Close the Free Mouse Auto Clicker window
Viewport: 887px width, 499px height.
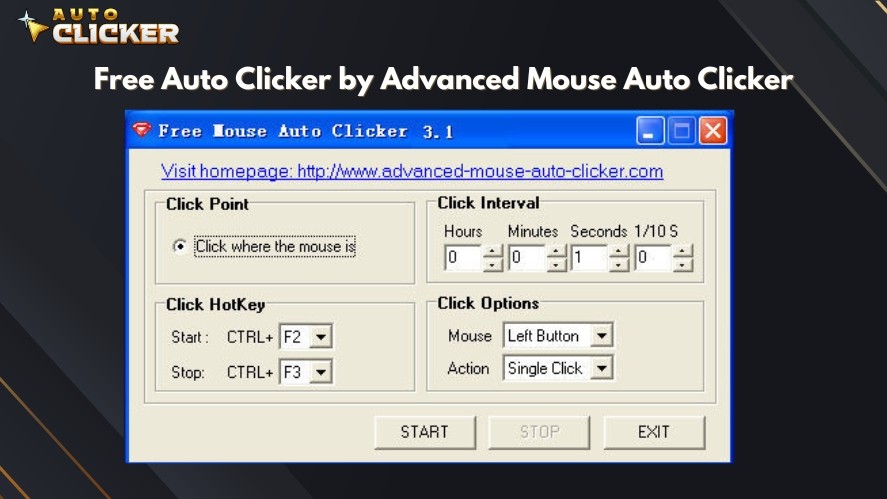(713, 131)
